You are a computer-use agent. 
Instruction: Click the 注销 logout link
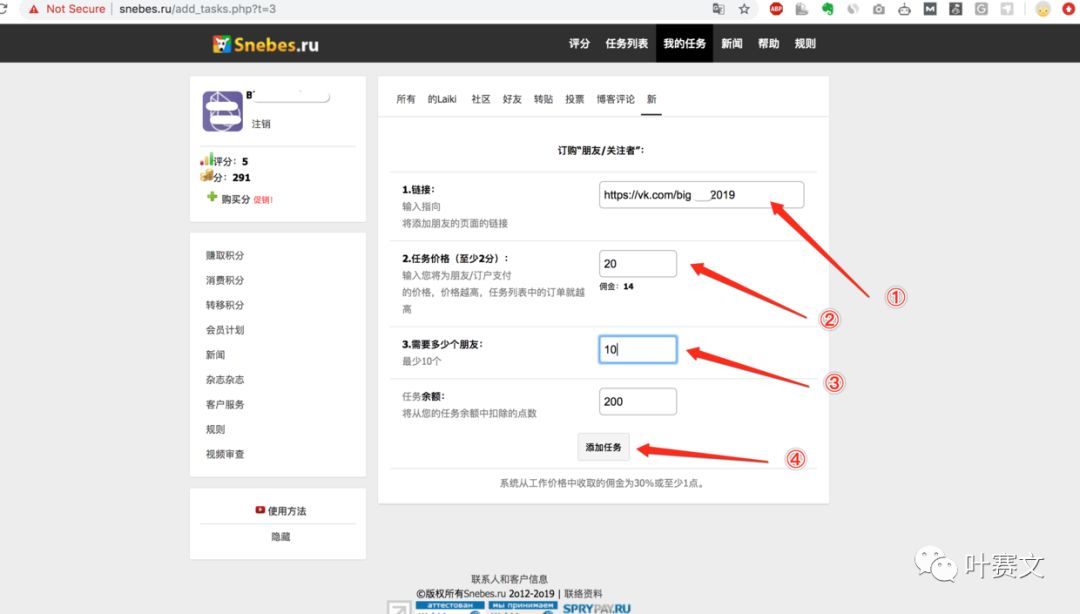(261, 124)
